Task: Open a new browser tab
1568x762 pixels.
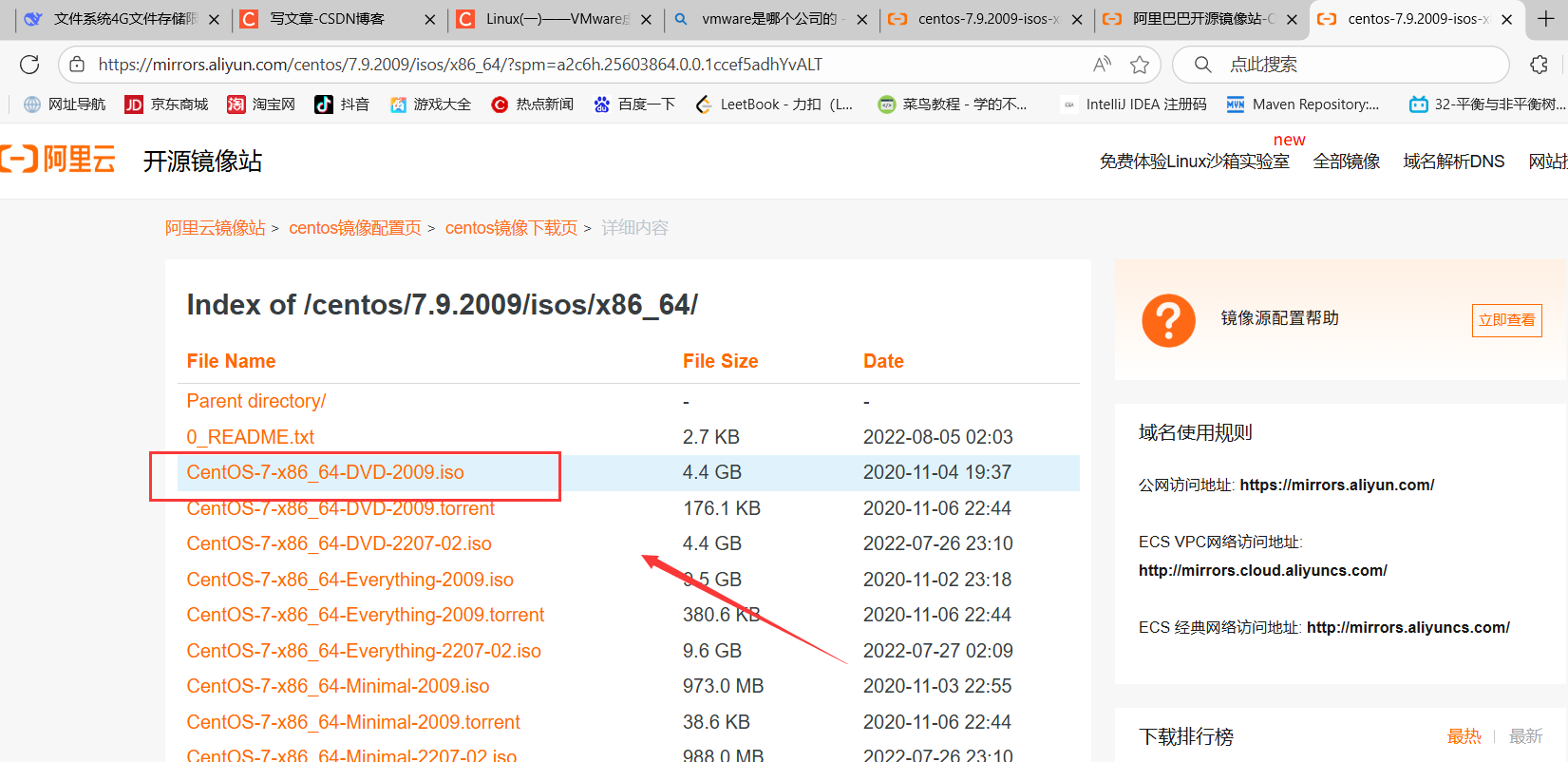Action: pos(1546,19)
